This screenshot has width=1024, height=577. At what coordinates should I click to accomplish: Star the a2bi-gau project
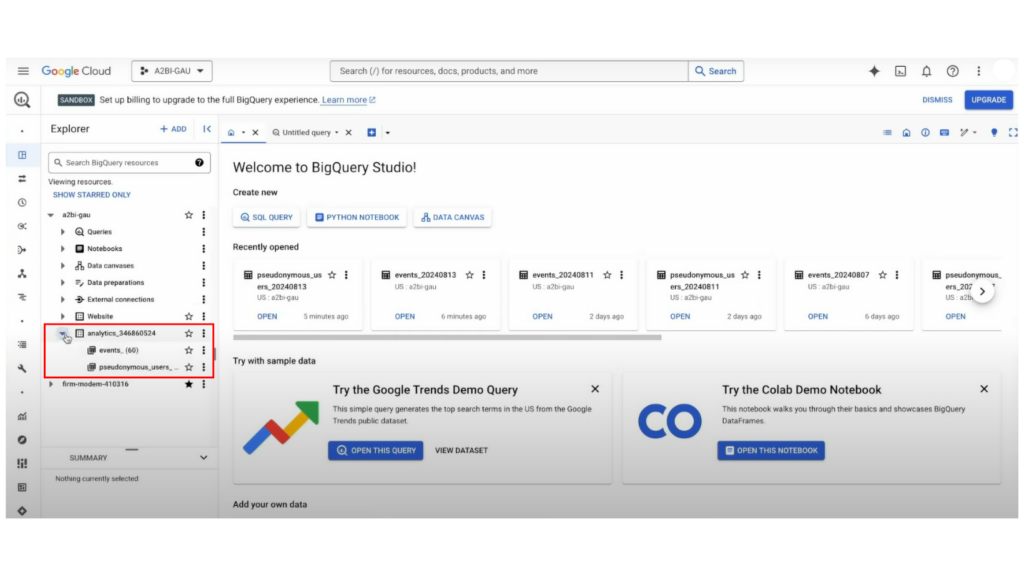[x=189, y=215]
